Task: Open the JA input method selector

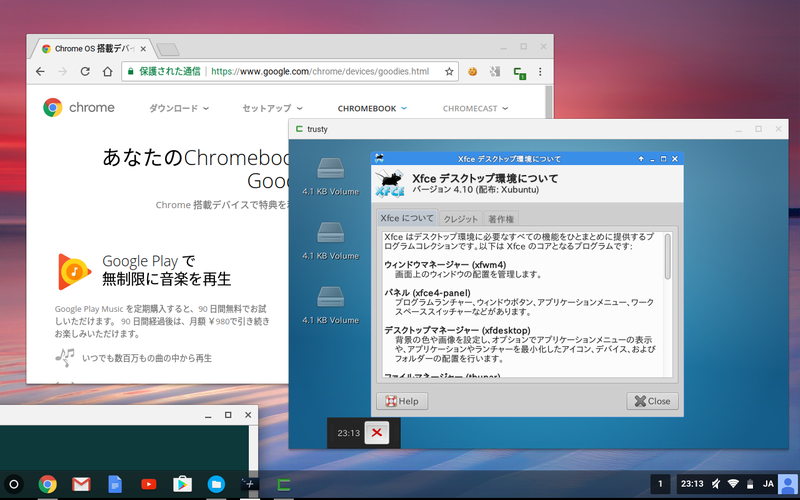Action: coord(768,484)
